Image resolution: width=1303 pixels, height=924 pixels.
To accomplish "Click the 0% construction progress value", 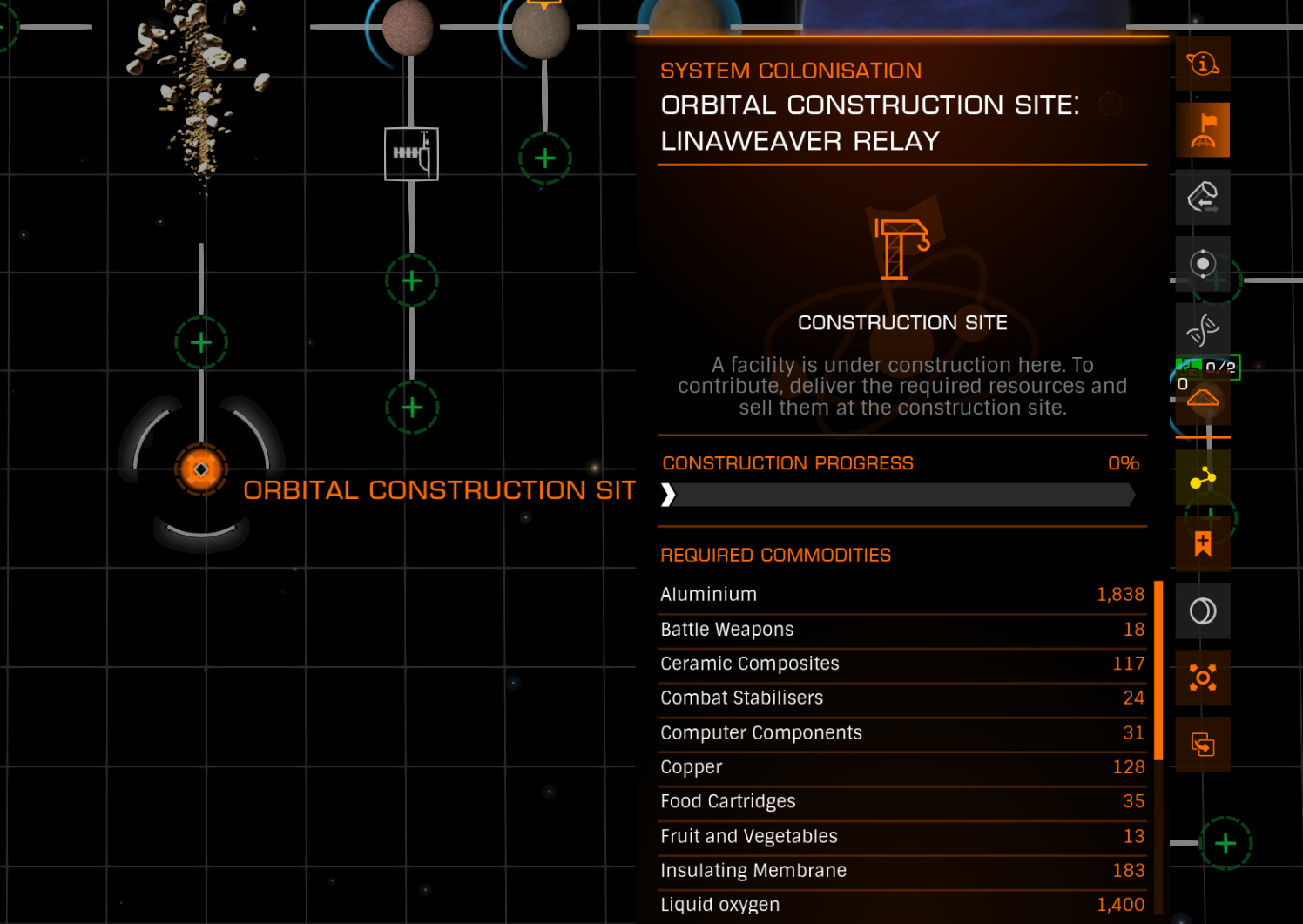I will coord(1124,463).
